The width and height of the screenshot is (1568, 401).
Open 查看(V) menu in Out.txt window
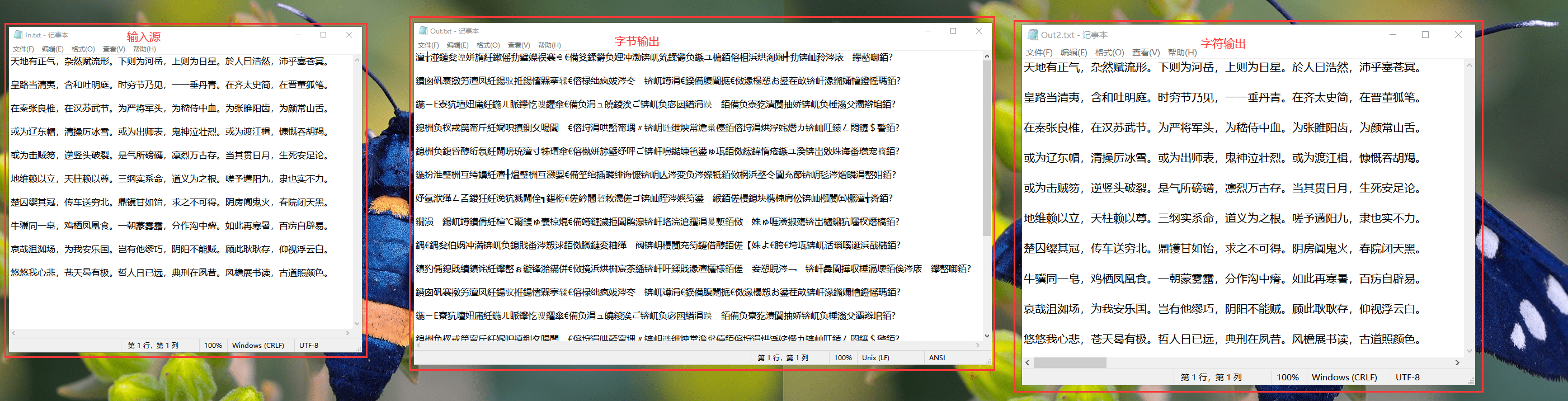pos(519,45)
